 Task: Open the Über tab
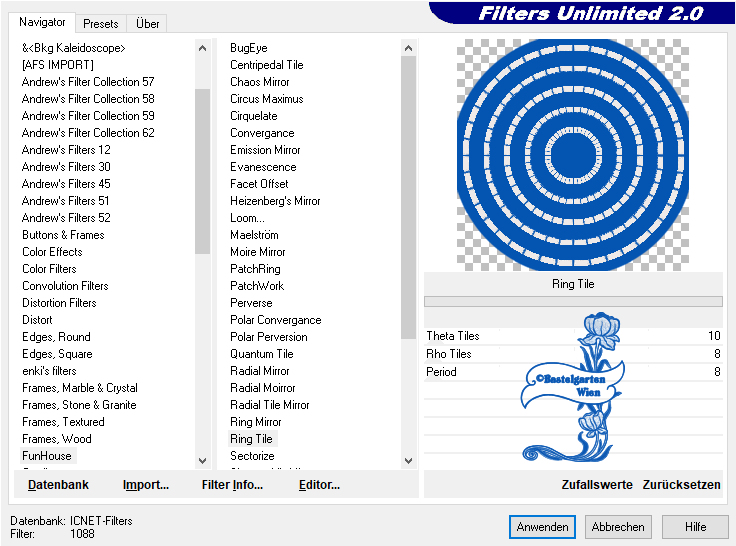point(147,23)
